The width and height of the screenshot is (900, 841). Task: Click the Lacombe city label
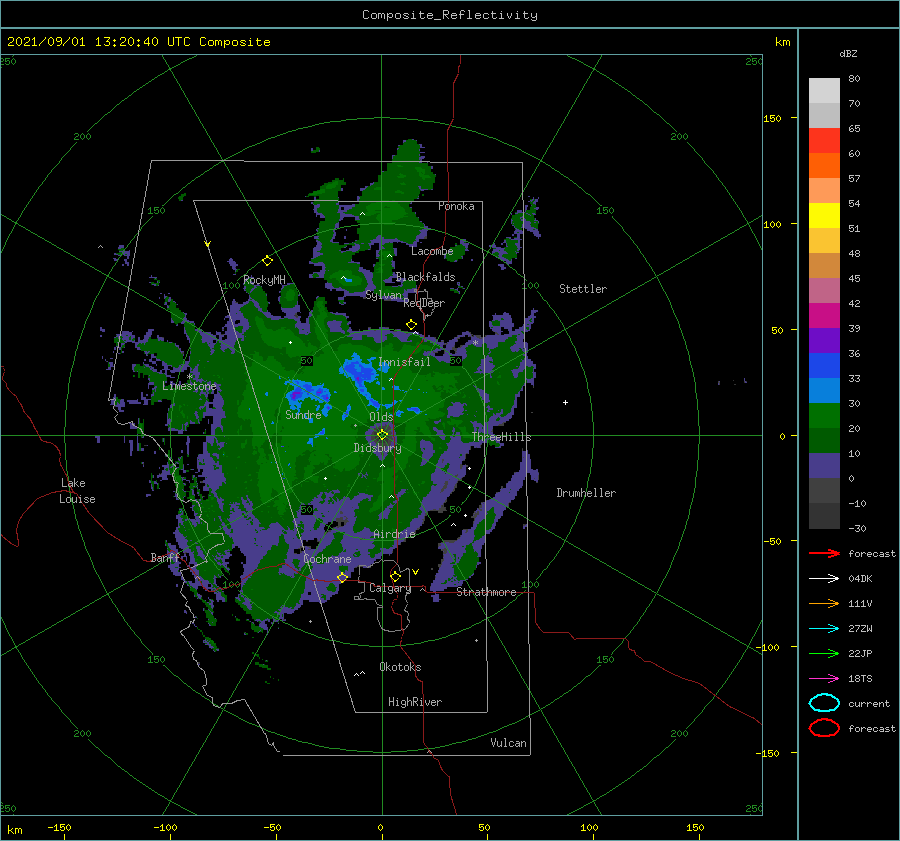click(x=432, y=251)
